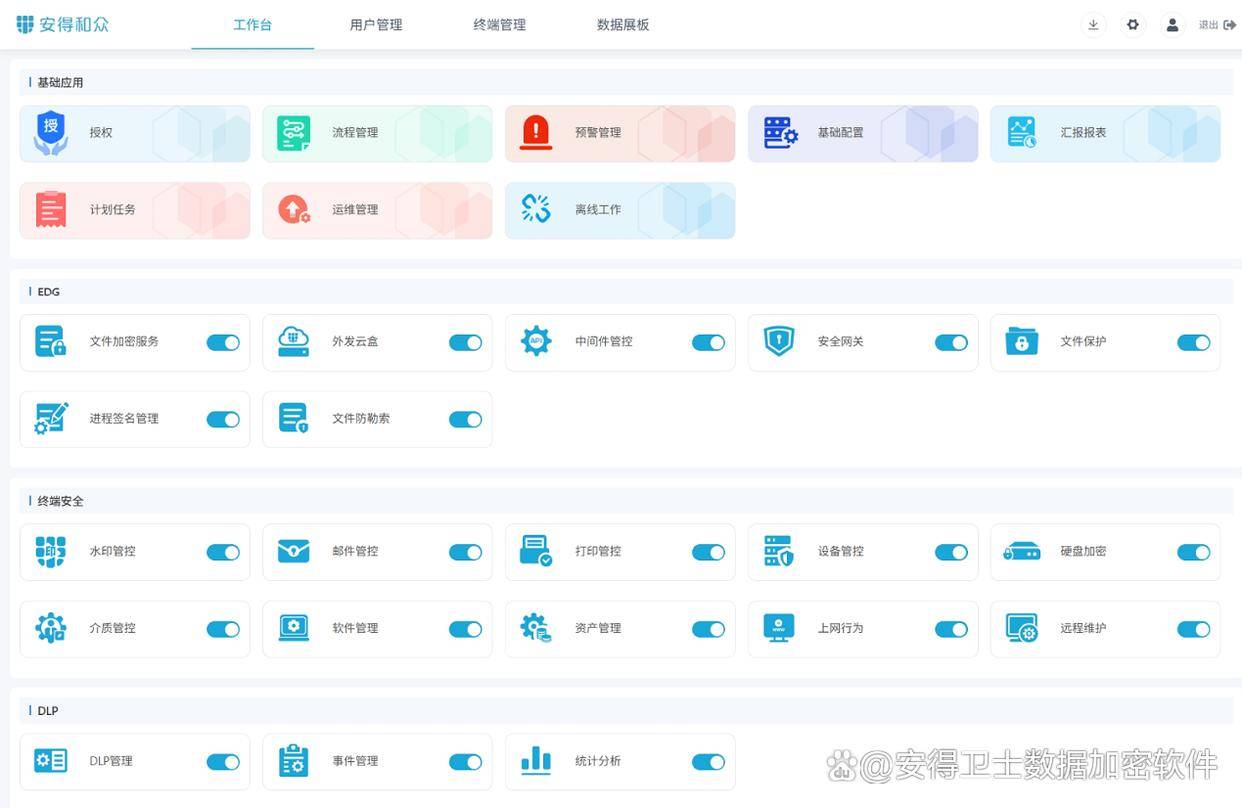Toggle the DLP管理 switch
The width and height of the screenshot is (1242, 808).
pos(223,763)
